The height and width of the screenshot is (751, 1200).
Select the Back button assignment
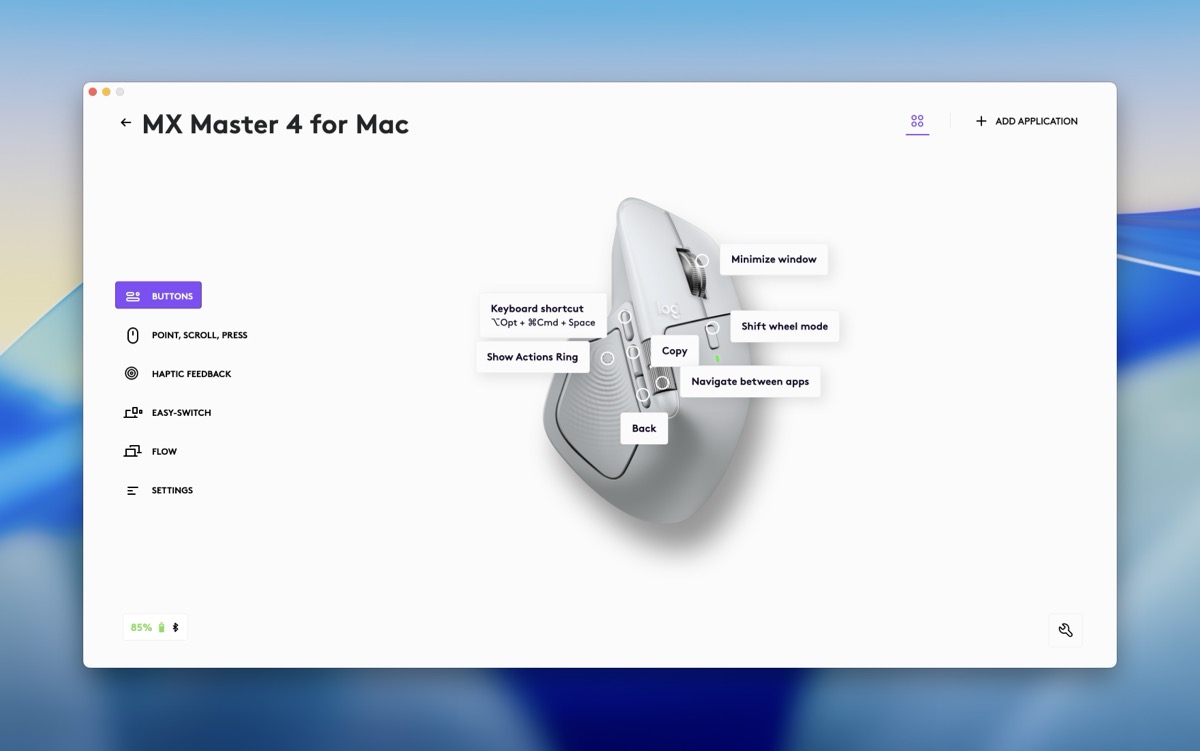pyautogui.click(x=644, y=428)
